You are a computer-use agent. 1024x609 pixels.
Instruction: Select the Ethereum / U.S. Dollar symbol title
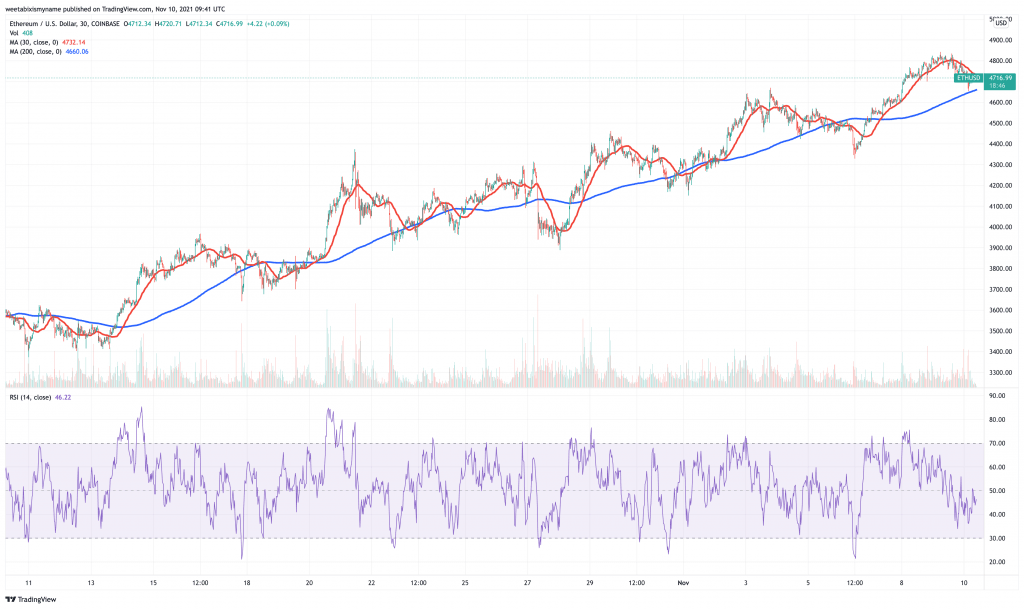46,23
